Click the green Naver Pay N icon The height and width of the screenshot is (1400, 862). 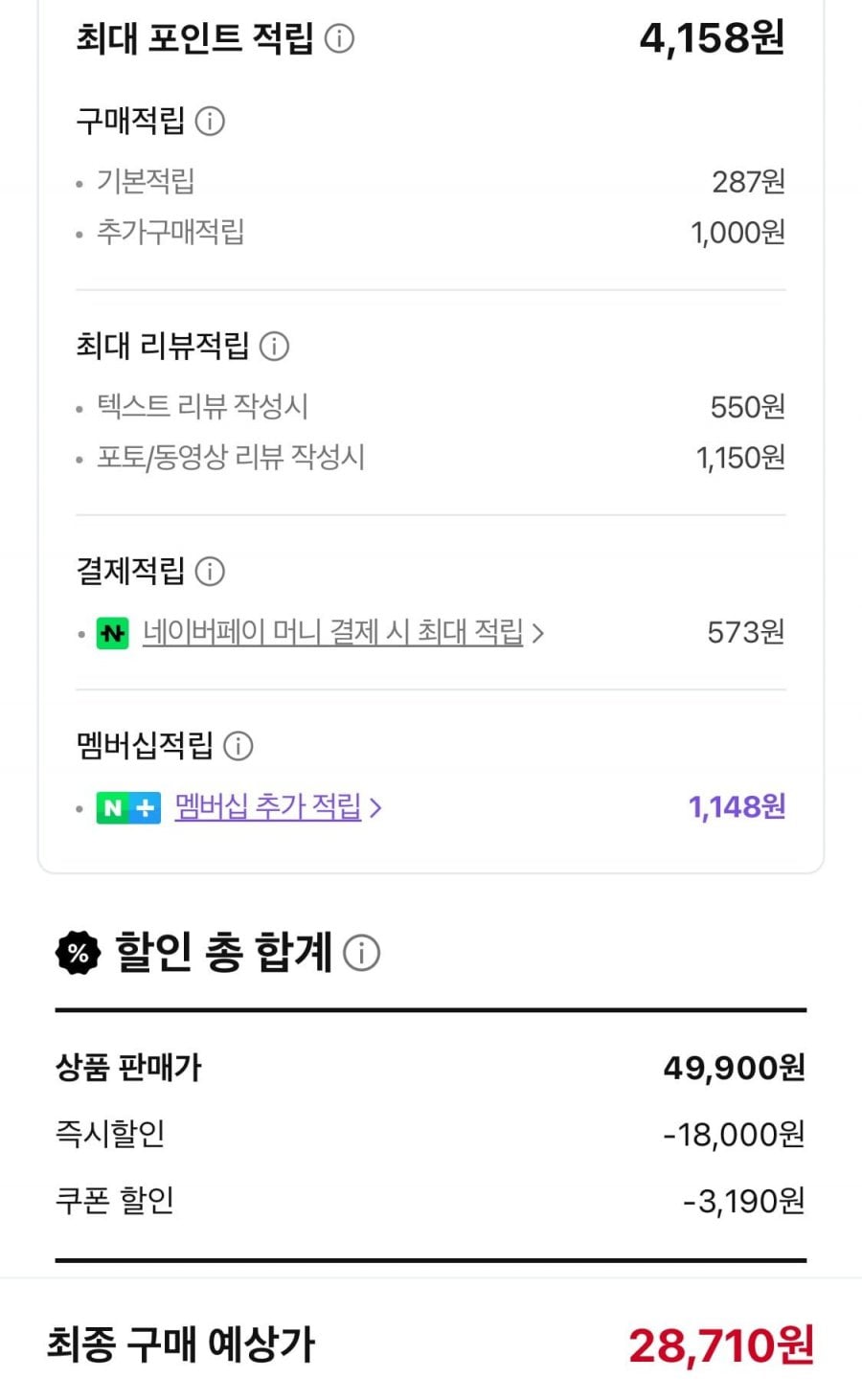point(113,633)
